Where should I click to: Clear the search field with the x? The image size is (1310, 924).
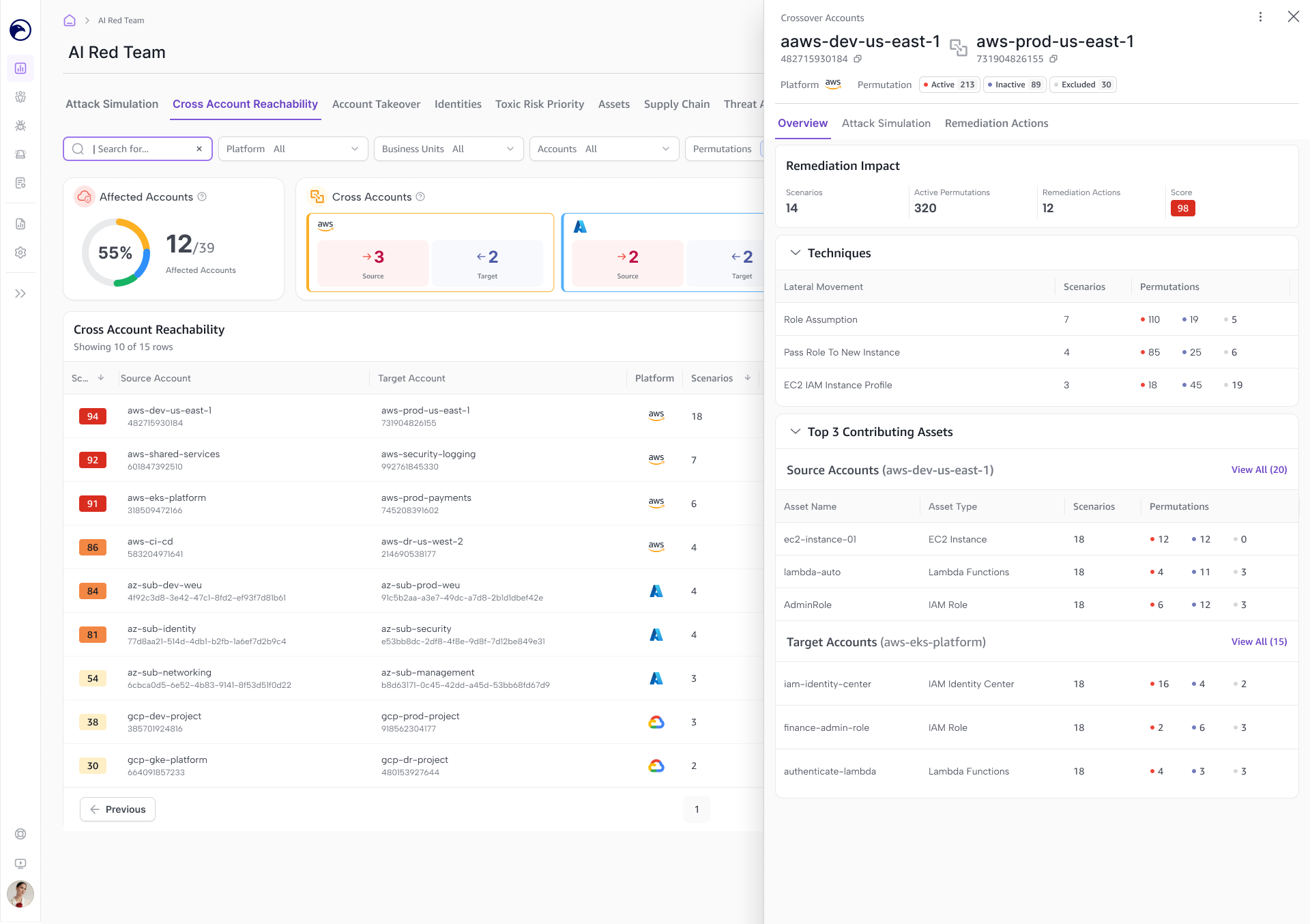click(x=199, y=149)
